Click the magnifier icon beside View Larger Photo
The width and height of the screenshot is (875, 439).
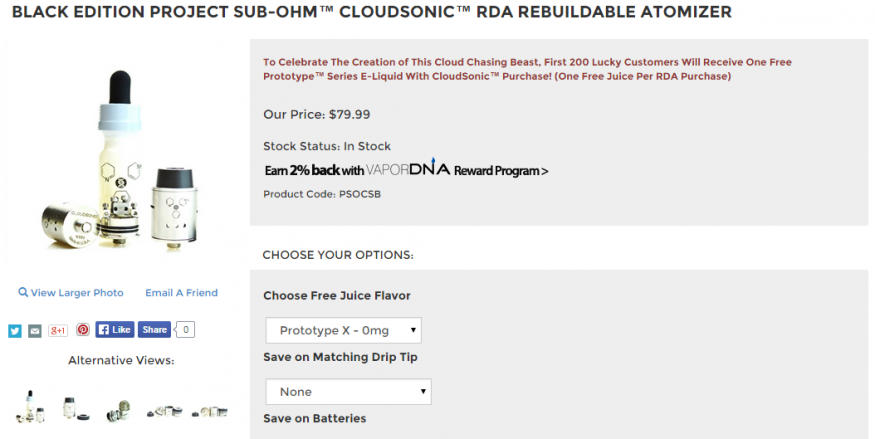(23, 293)
